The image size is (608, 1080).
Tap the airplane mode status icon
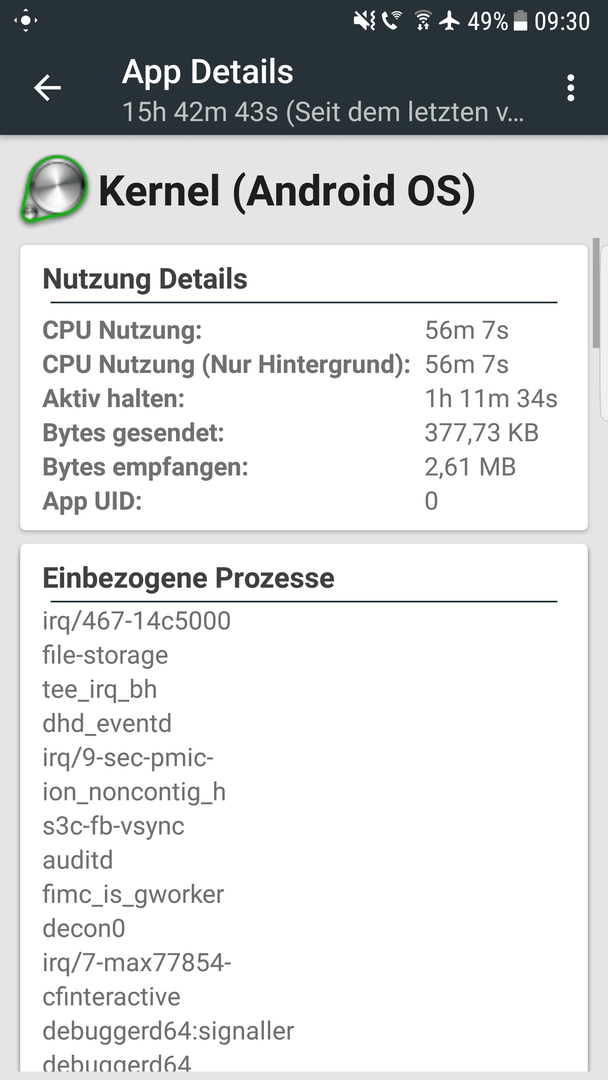(x=450, y=21)
